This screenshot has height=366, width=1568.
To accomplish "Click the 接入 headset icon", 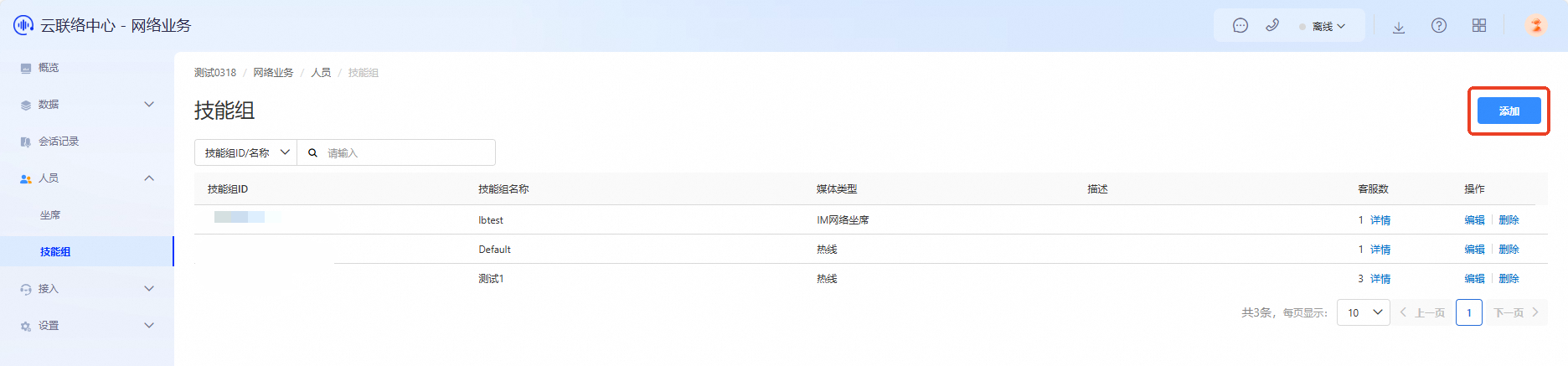I will click(x=26, y=290).
